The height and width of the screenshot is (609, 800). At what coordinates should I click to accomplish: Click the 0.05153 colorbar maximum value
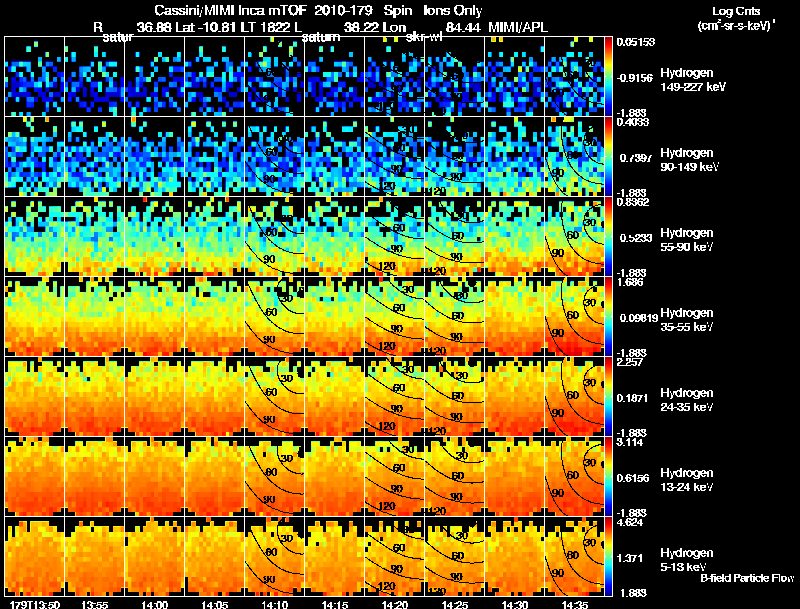636,42
